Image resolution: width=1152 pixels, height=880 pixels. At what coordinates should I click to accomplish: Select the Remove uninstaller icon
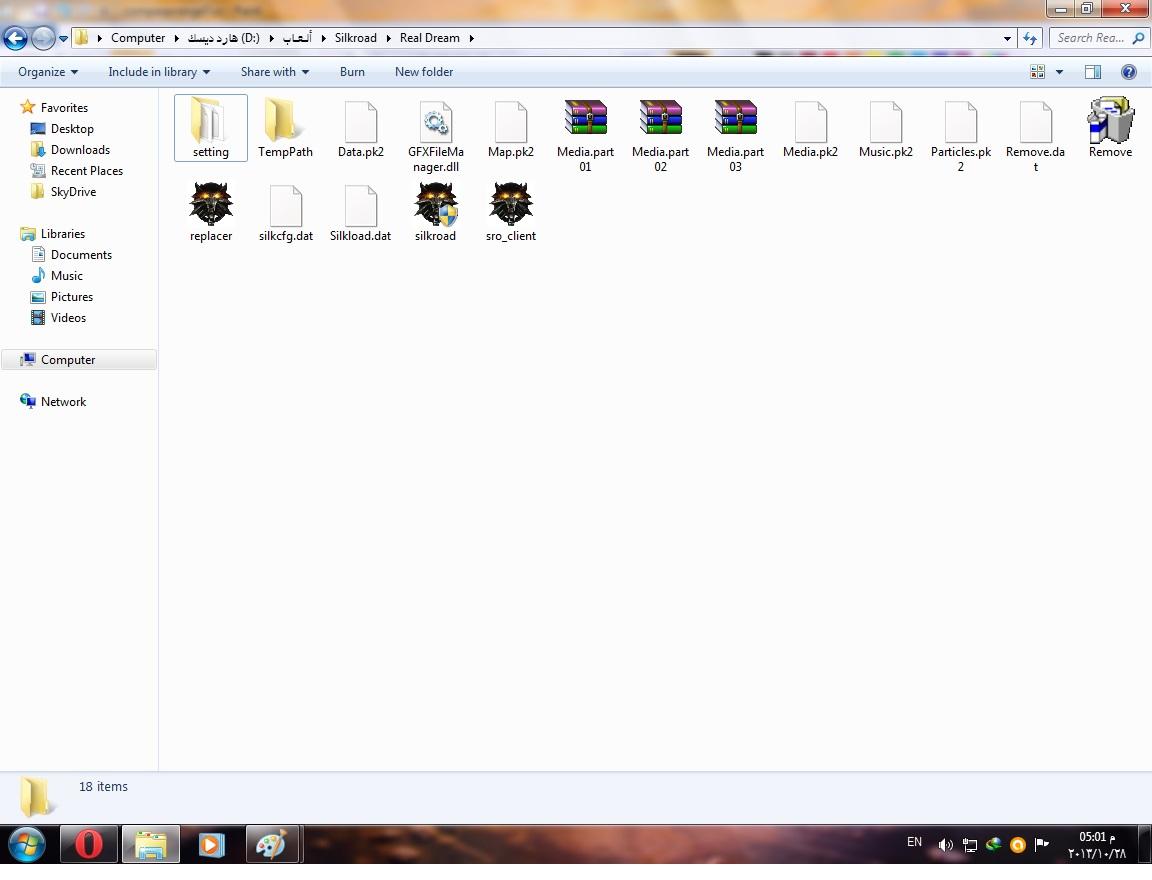(1110, 120)
